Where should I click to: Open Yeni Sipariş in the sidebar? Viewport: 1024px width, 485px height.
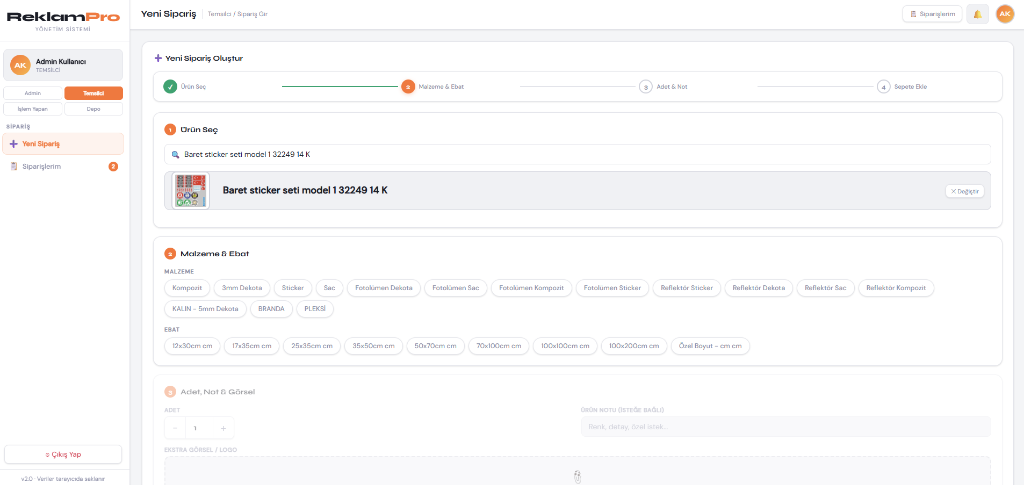point(63,144)
